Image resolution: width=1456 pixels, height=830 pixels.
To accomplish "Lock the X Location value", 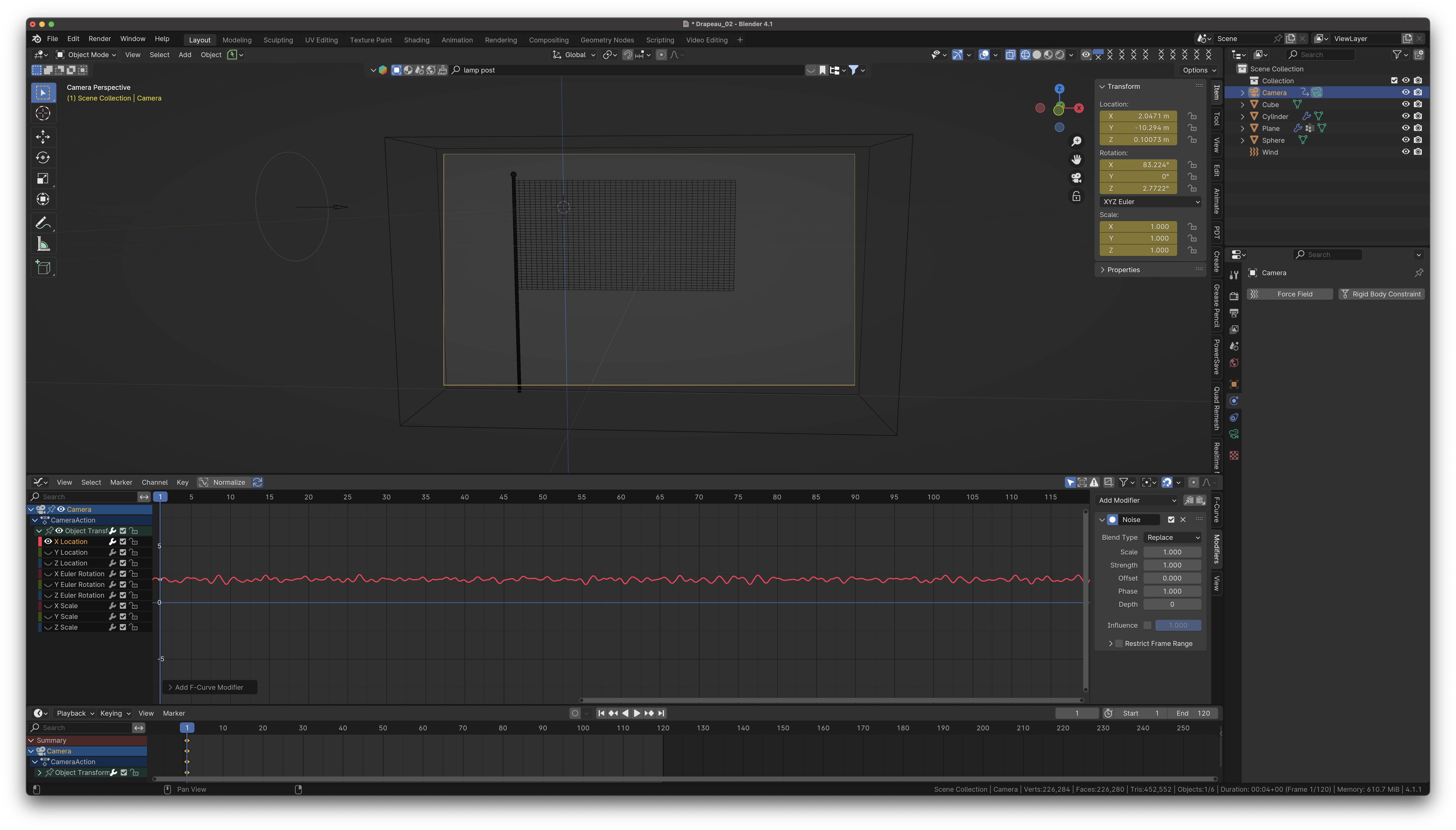I will (x=1192, y=116).
